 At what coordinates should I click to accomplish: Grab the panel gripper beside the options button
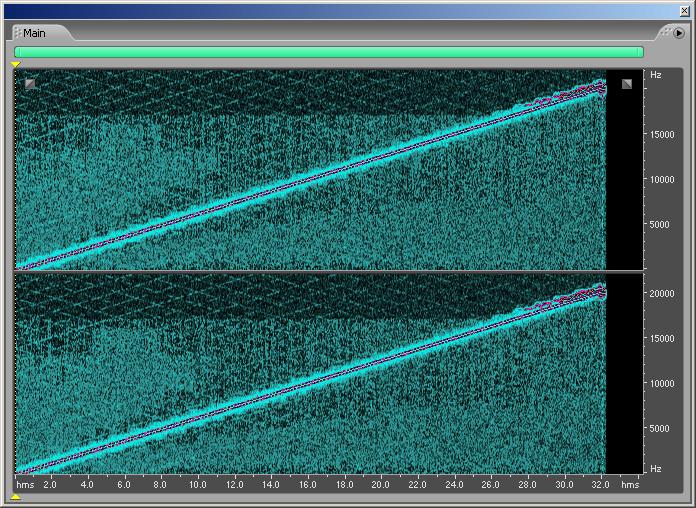point(664,32)
